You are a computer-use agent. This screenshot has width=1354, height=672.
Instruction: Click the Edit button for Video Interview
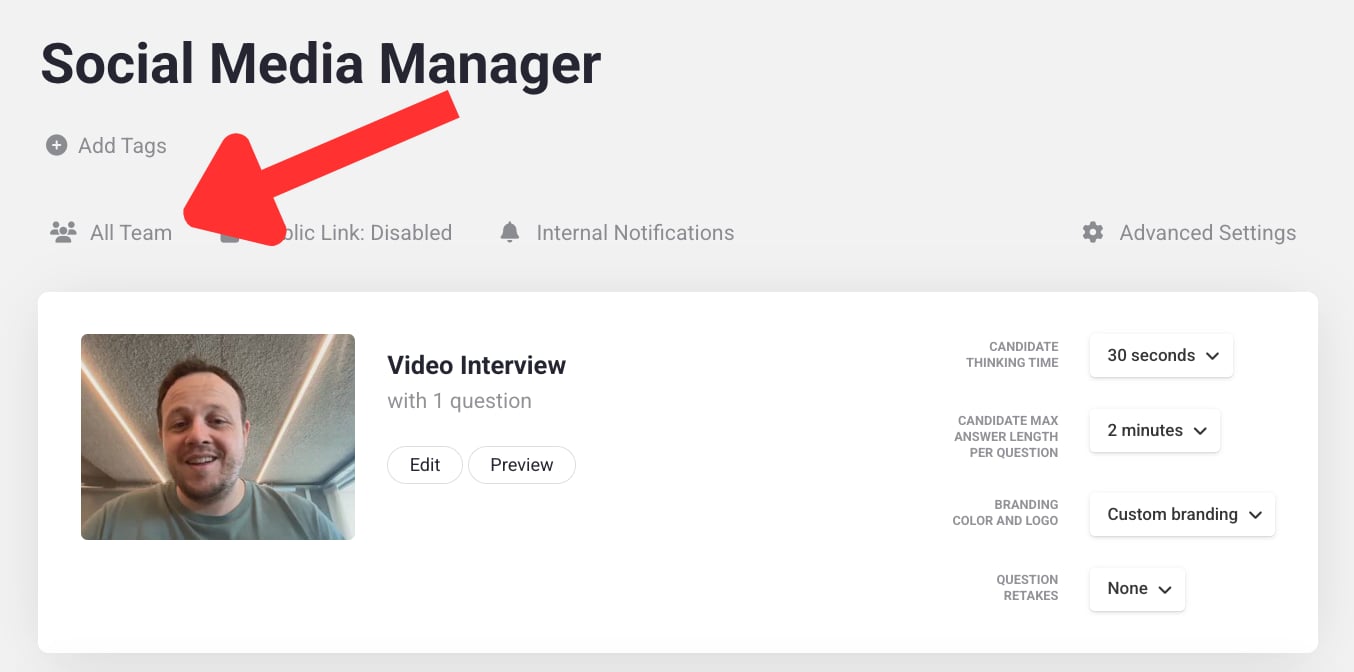coord(425,465)
